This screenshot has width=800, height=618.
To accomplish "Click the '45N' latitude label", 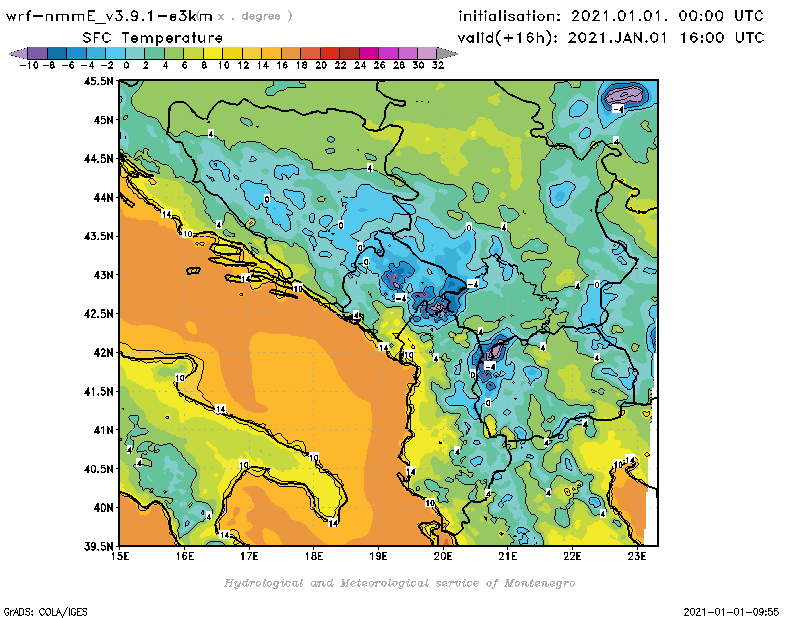I will [104, 119].
